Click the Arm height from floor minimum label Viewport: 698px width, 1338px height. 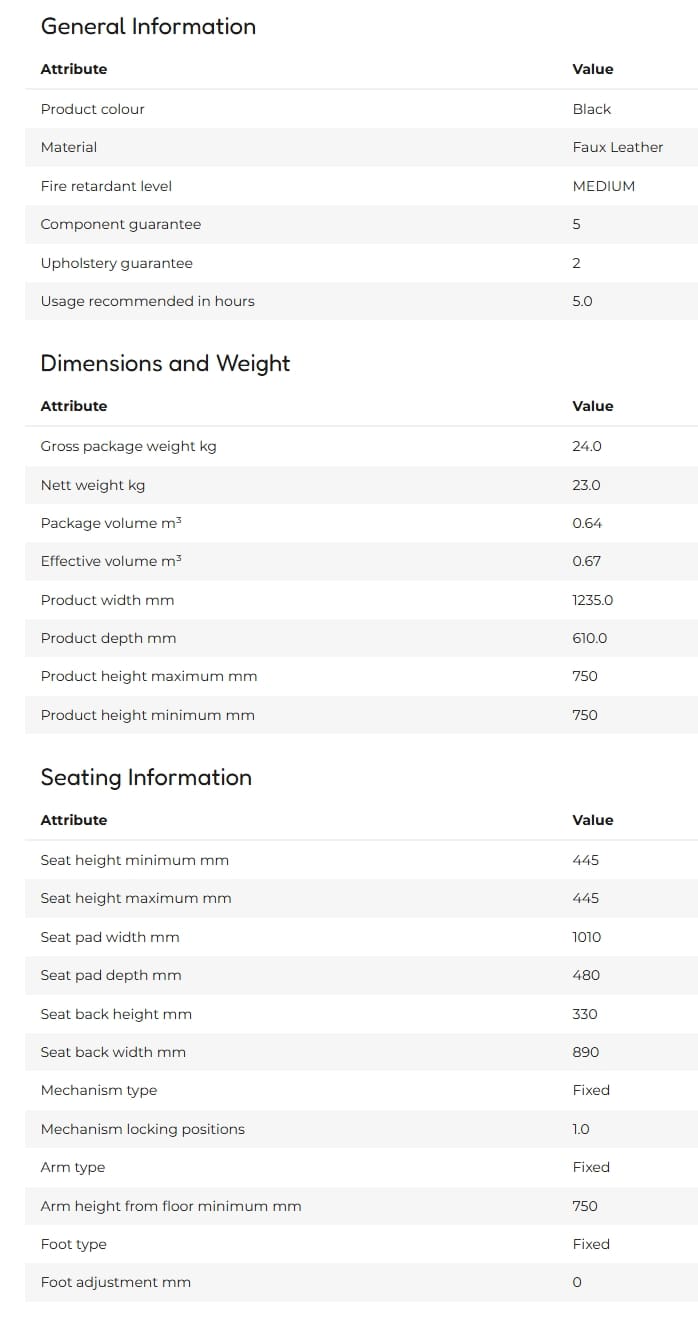pos(171,1206)
